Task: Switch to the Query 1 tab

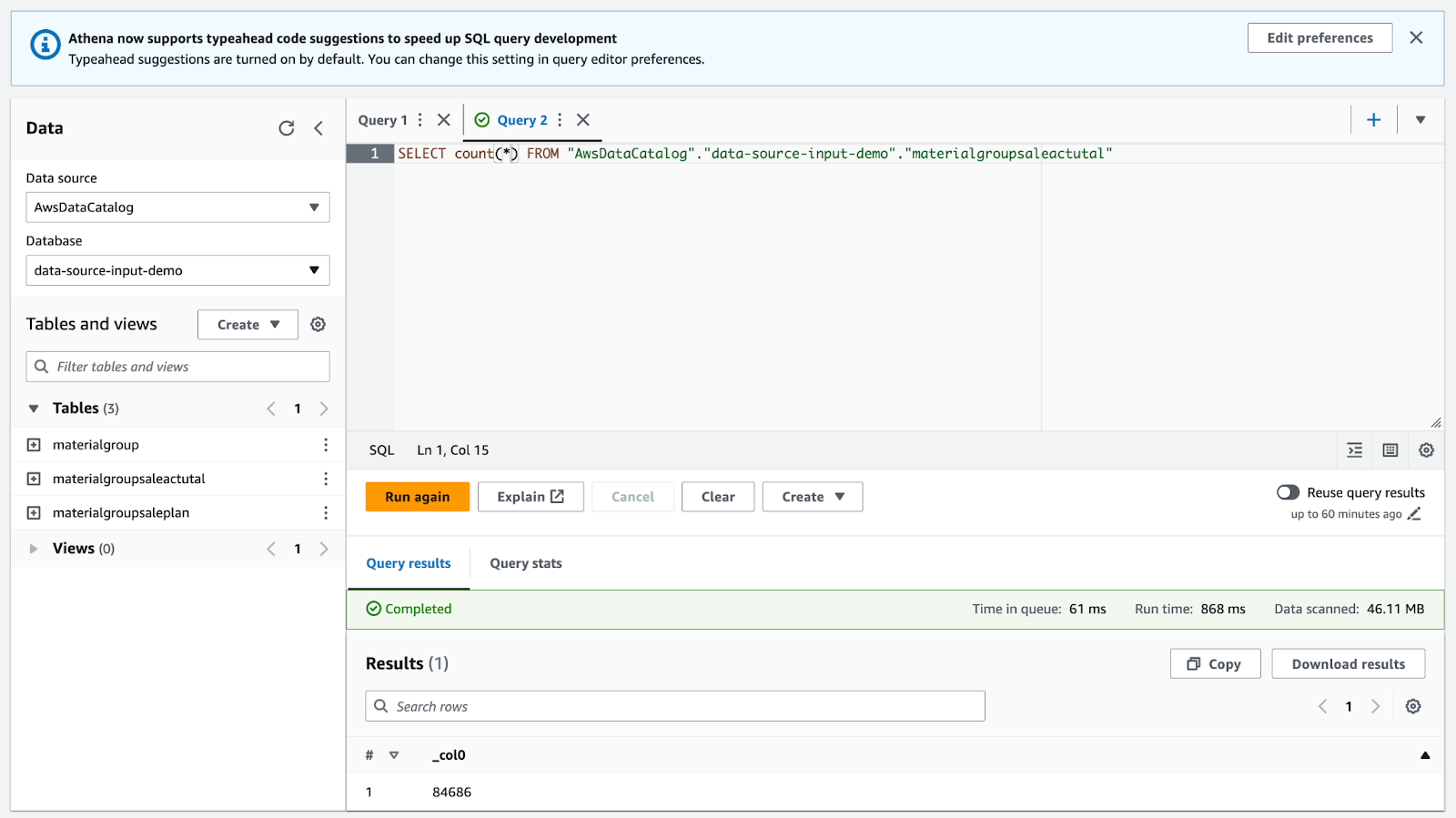Action: click(382, 120)
